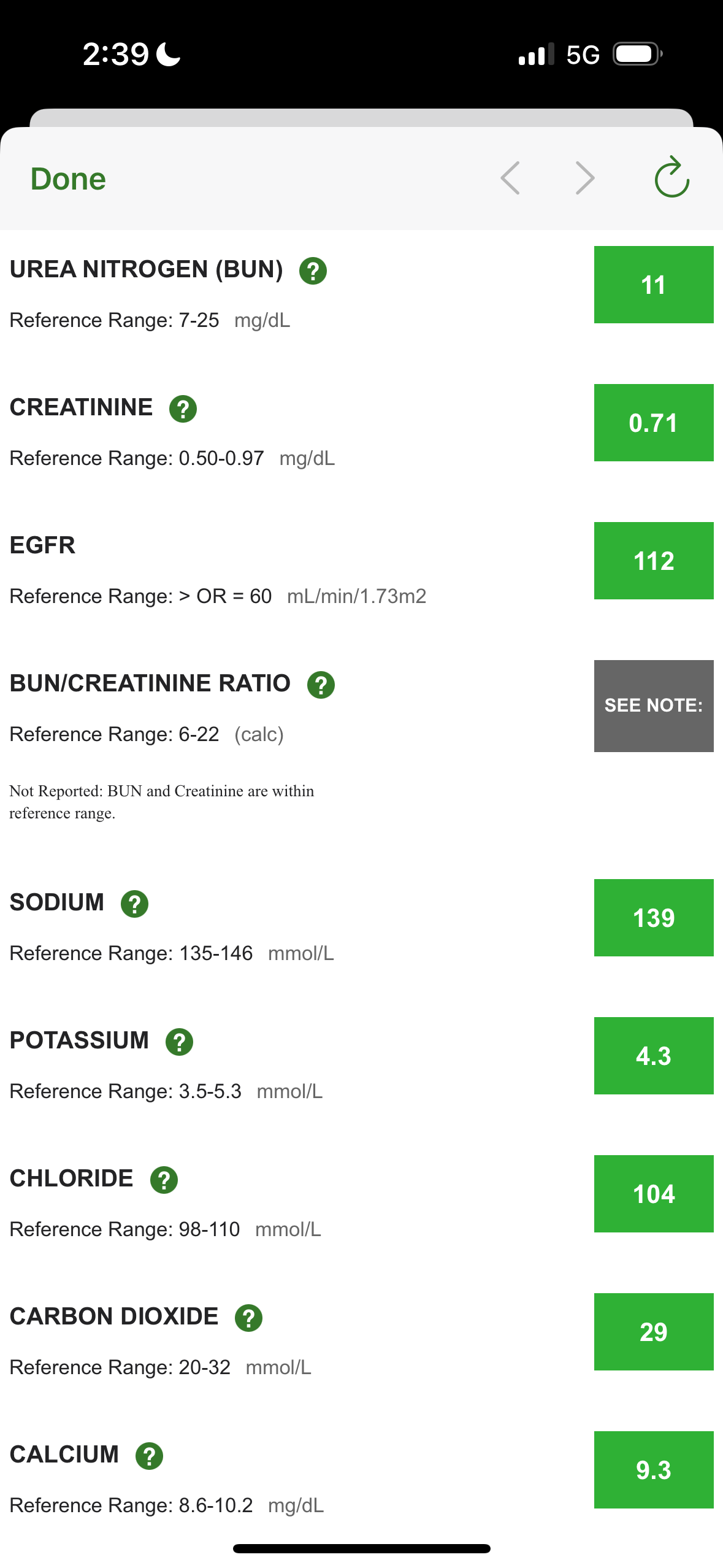Open Carbon Dioxide help icon
The width and height of the screenshot is (723, 1568).
click(248, 1318)
